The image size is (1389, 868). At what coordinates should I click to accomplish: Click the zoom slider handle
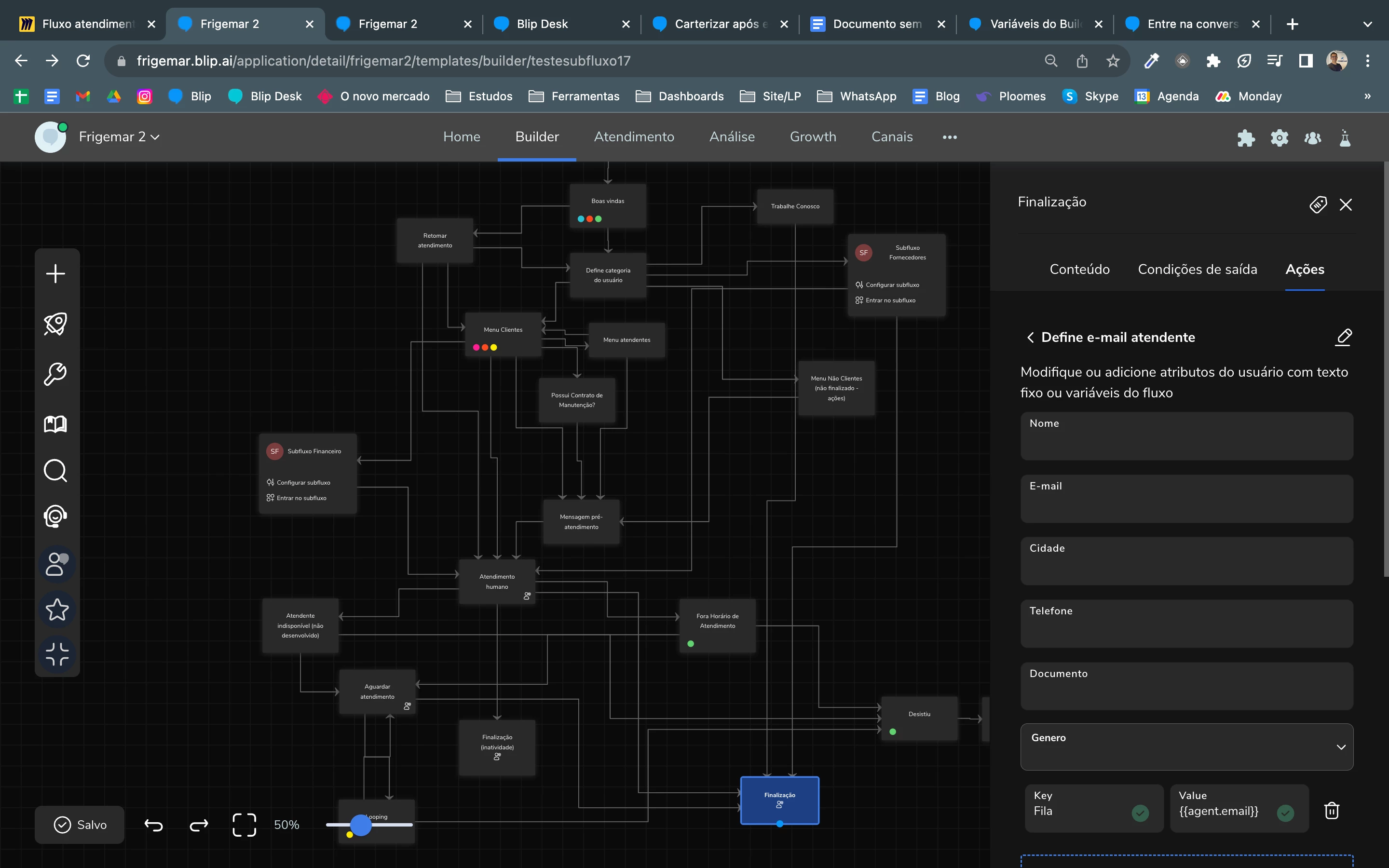click(x=360, y=825)
